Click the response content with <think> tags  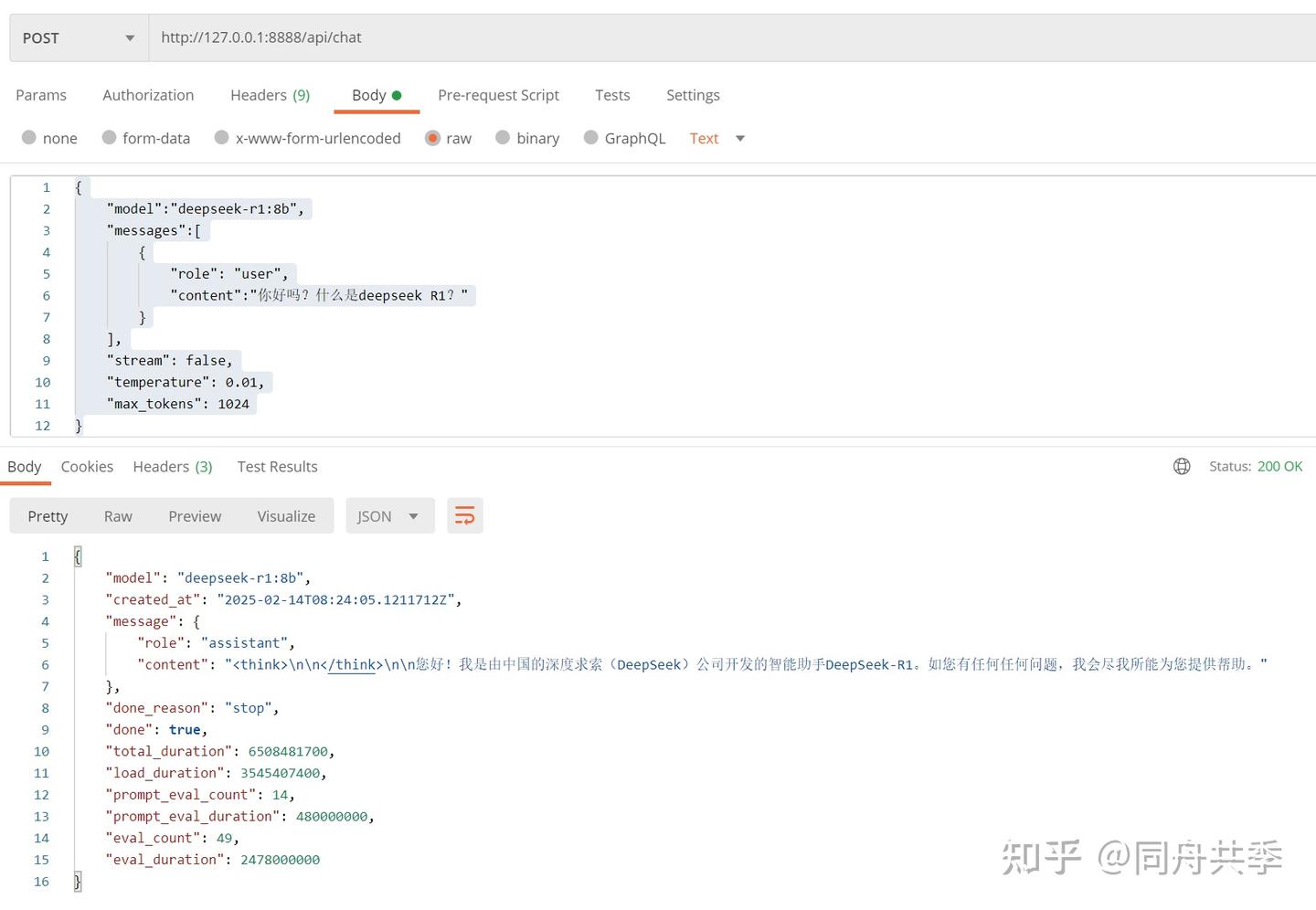tap(702, 665)
